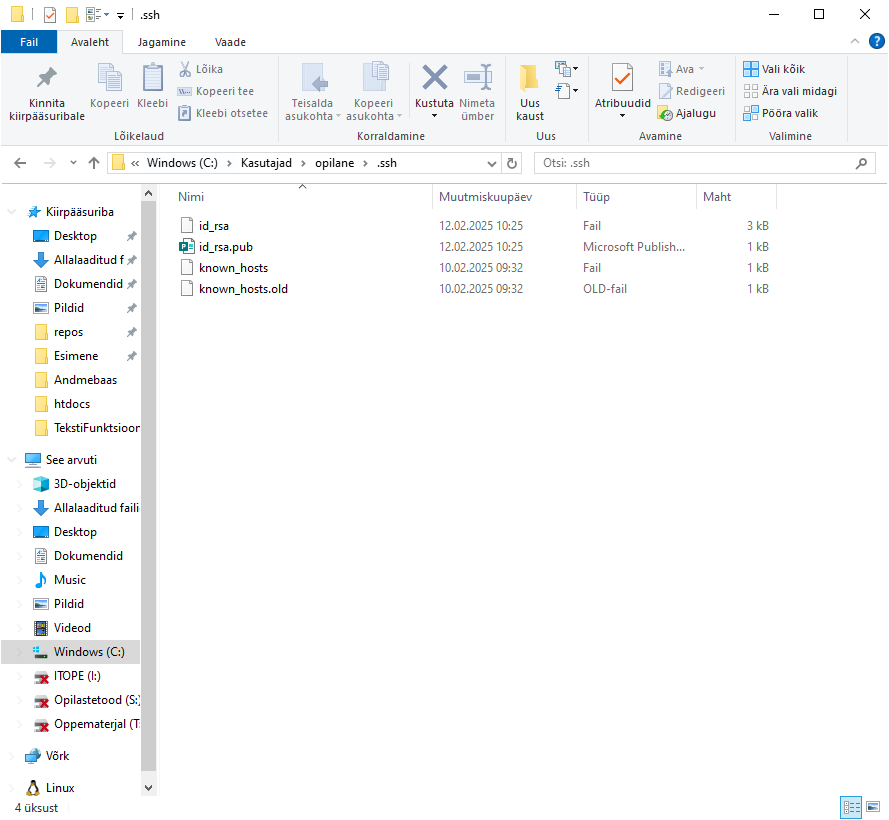Open Esimene pinned folder
The image size is (889, 820).
tap(76, 356)
